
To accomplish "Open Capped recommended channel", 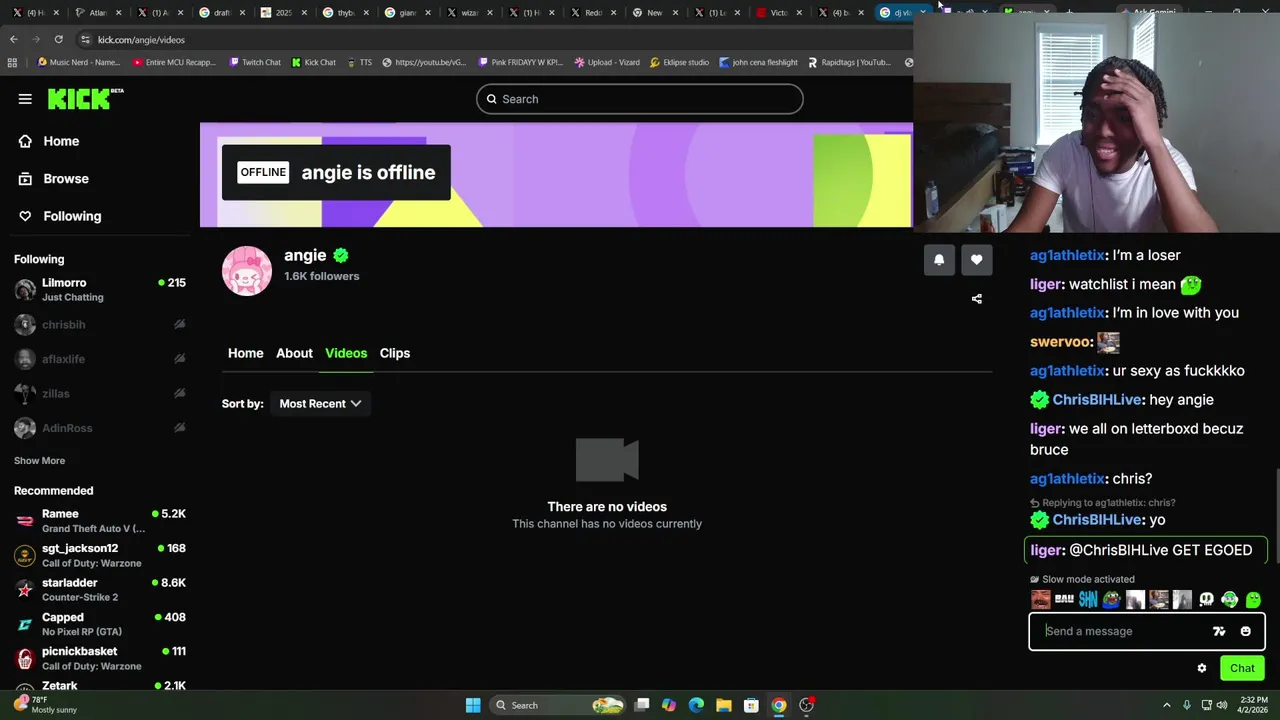I will (x=100, y=624).
